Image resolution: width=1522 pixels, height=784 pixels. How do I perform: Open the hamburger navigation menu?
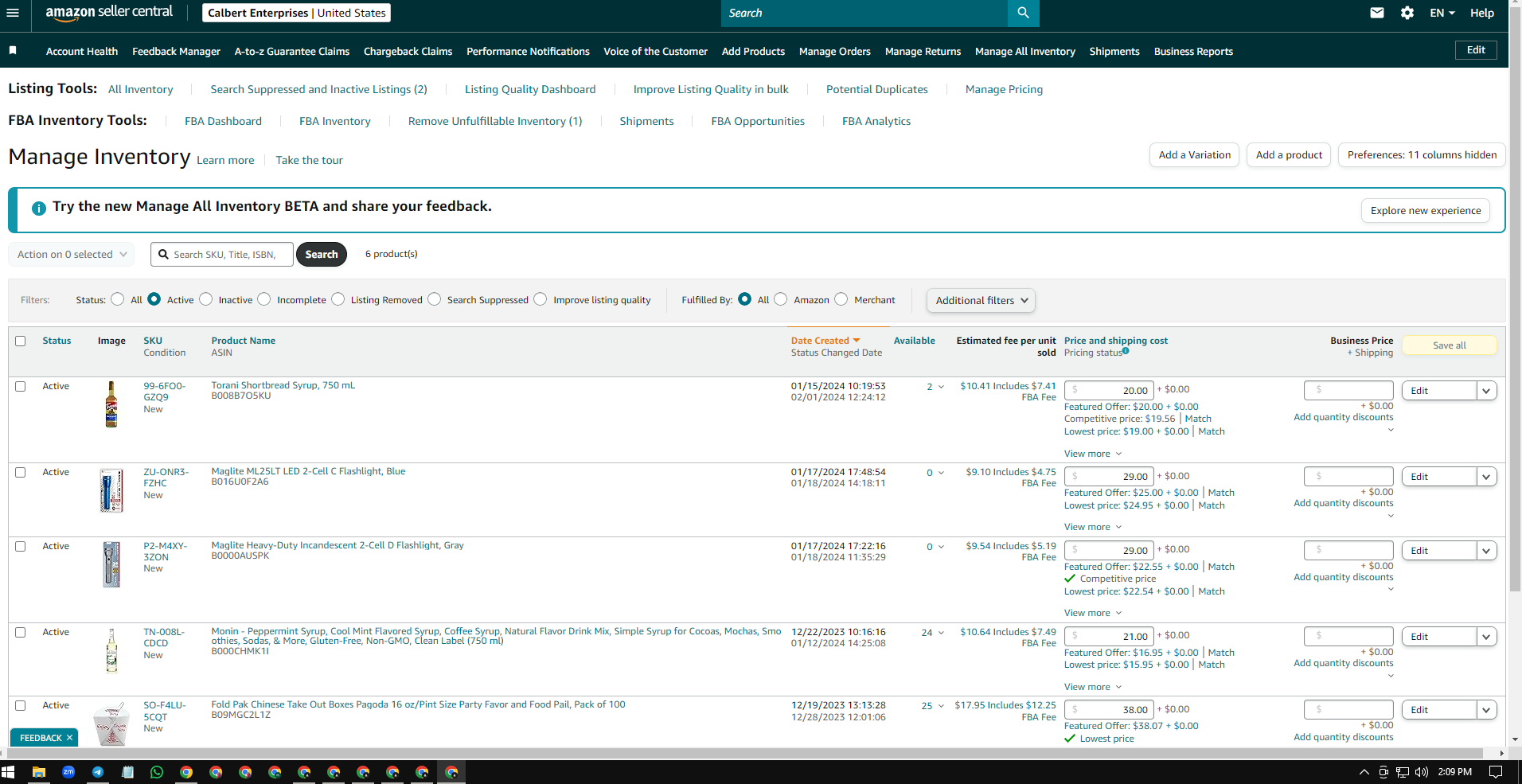(x=12, y=13)
